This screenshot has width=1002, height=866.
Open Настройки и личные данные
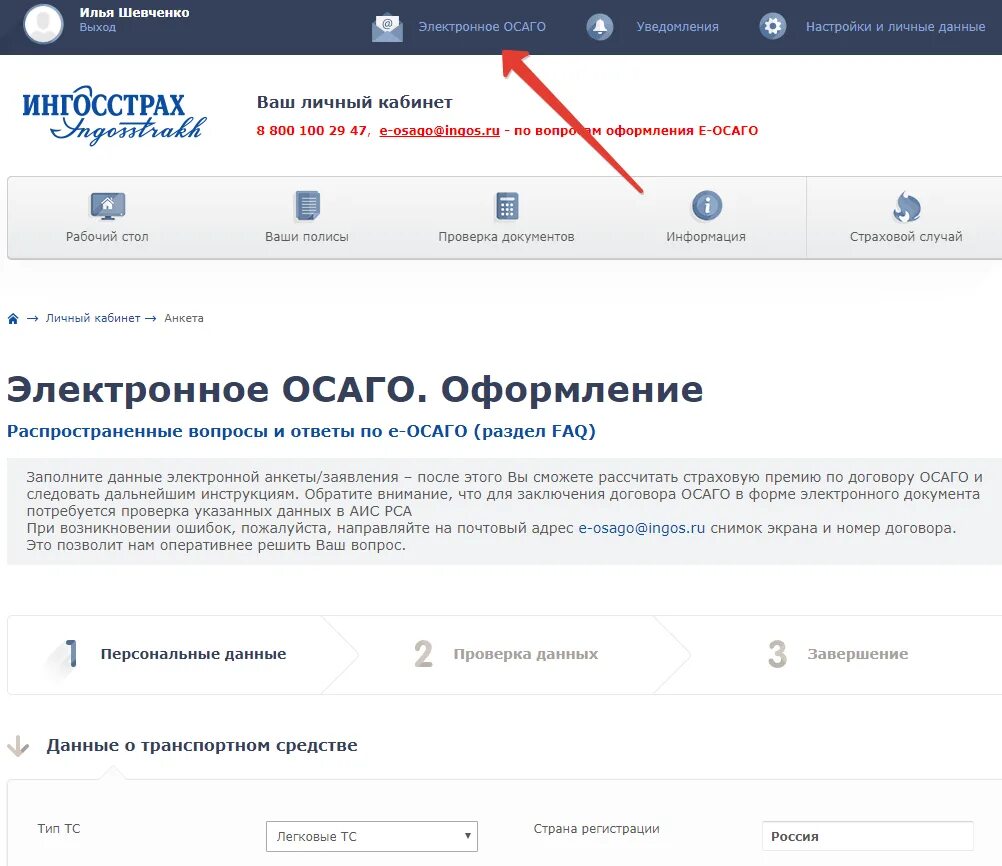(895, 27)
